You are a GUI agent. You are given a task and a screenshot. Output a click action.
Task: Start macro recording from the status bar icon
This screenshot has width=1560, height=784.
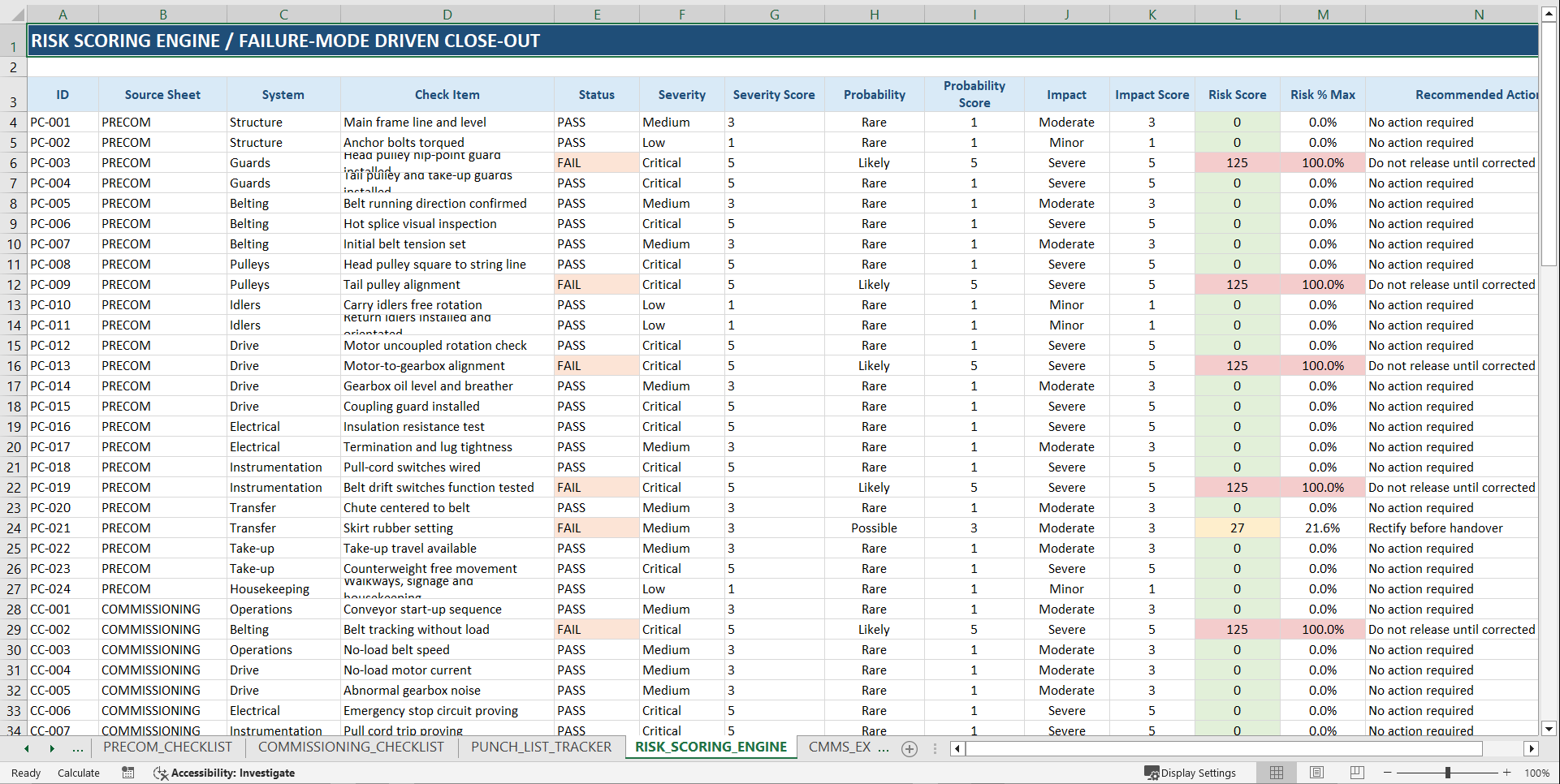[x=127, y=773]
